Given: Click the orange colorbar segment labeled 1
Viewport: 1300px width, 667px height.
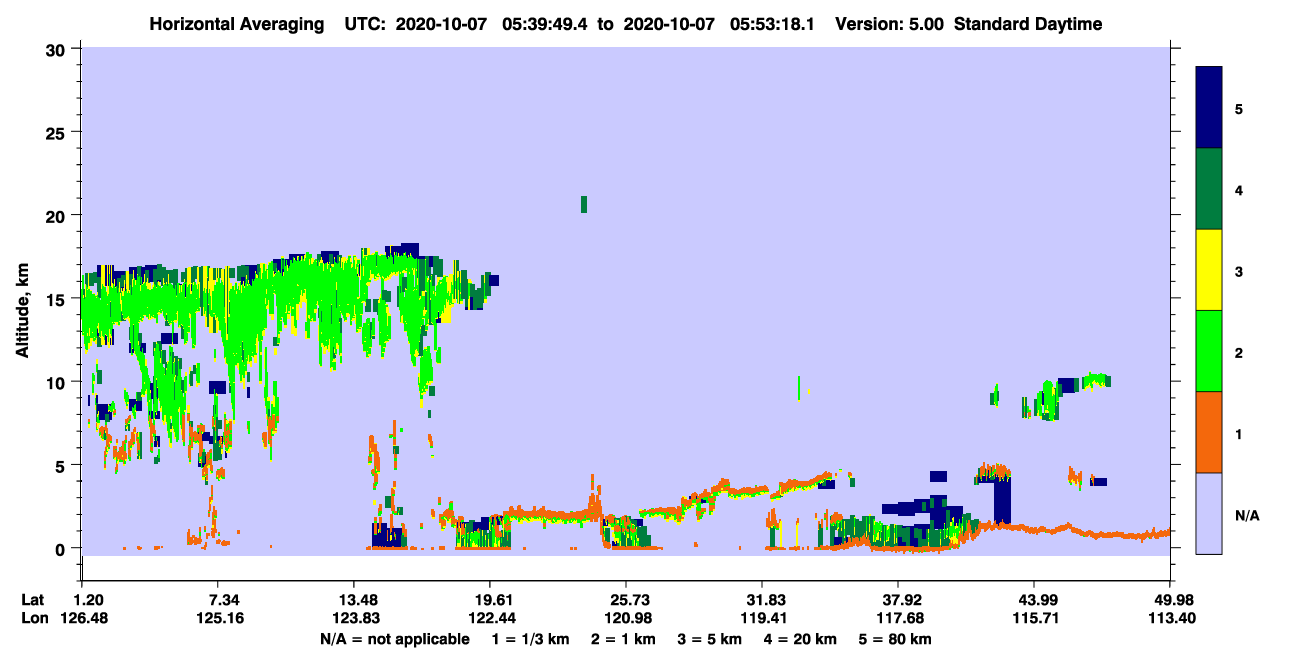Looking at the screenshot, I should [x=1209, y=432].
